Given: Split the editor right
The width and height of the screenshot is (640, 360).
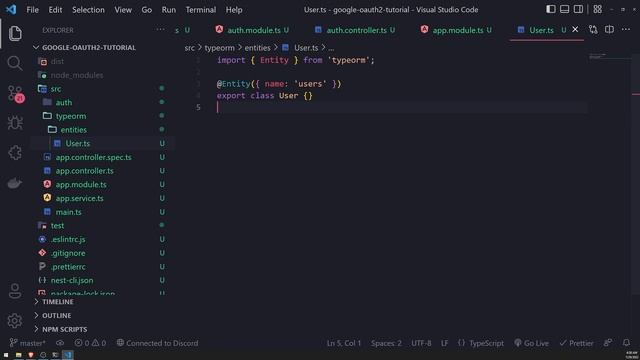Looking at the screenshot, I should [x=609, y=29].
